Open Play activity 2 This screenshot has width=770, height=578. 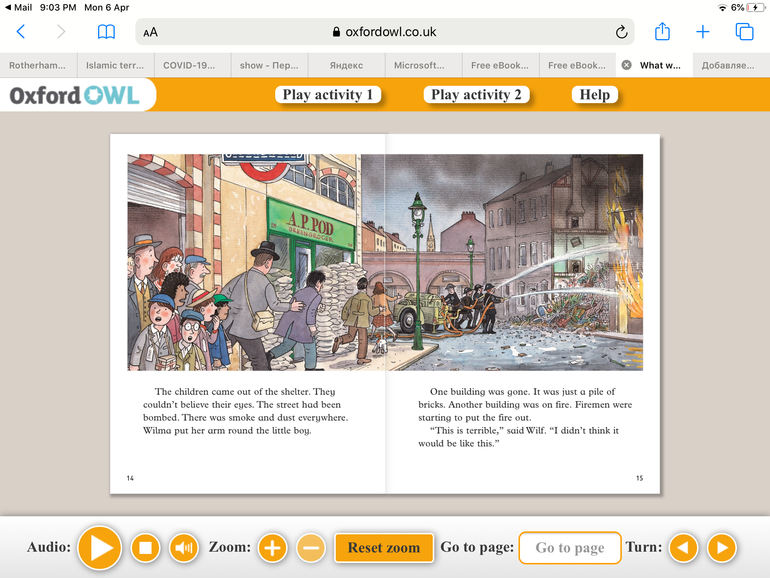(476, 95)
